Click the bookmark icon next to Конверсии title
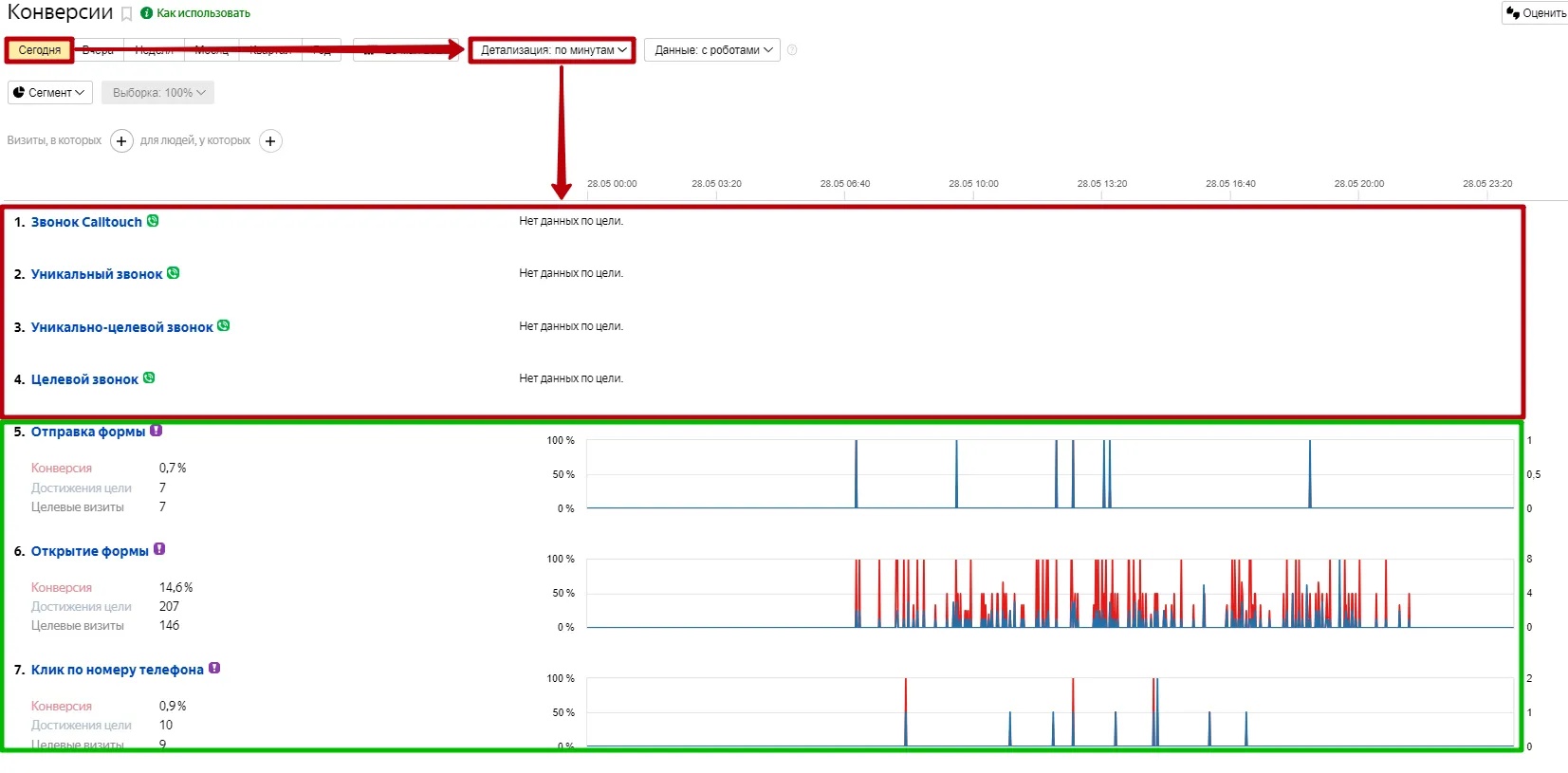The image size is (1568, 773). click(126, 14)
